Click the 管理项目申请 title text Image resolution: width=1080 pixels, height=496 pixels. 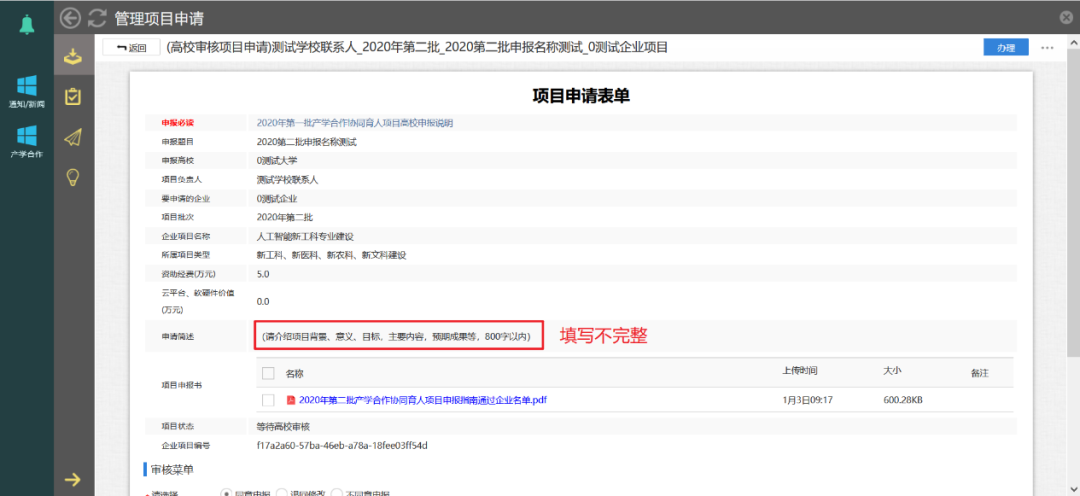[159, 18]
